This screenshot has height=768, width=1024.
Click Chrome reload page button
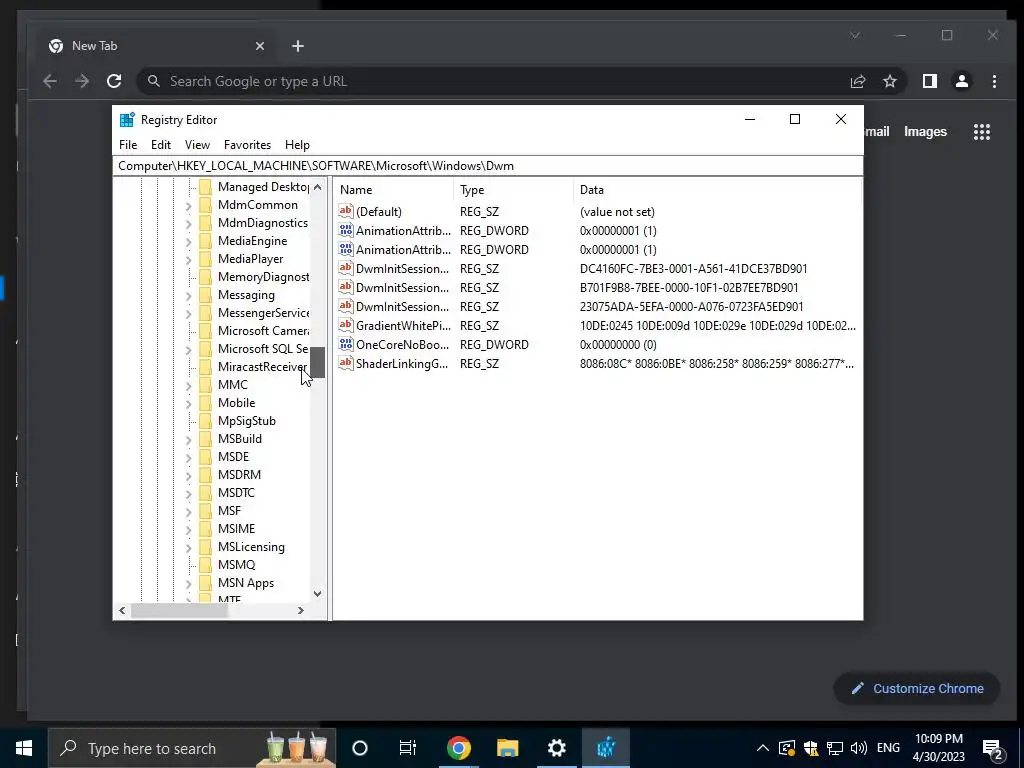114,81
